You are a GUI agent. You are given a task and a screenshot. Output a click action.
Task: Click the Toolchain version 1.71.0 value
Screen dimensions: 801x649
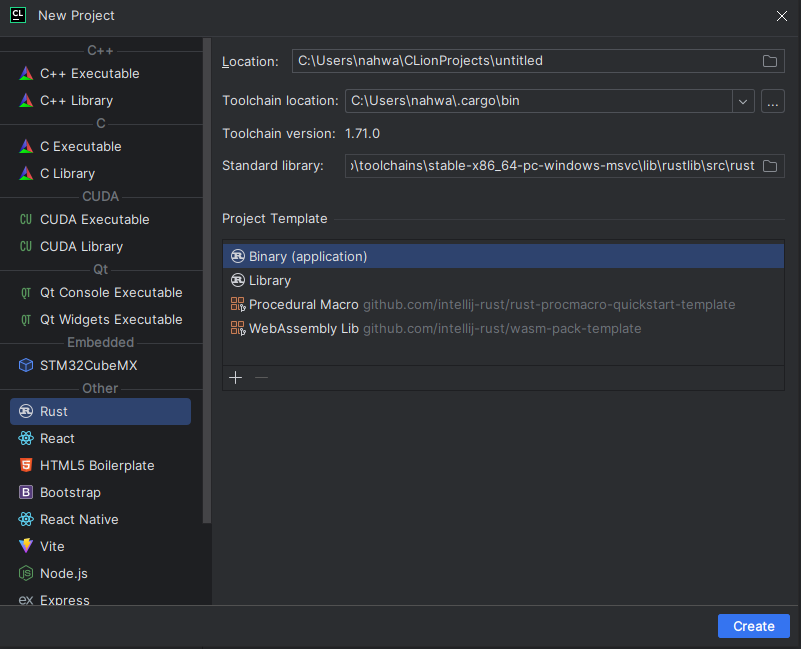[x=362, y=134]
